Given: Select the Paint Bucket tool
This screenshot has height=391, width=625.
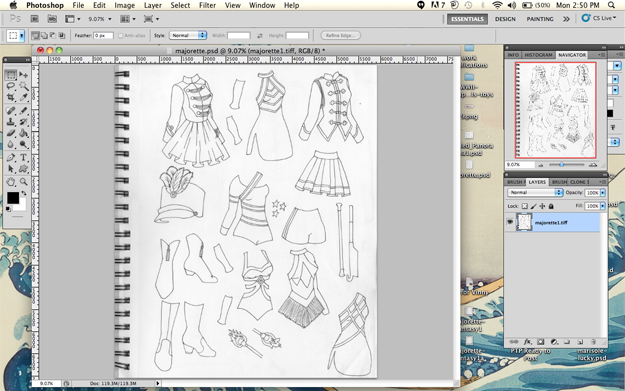Looking at the screenshot, I should pyautogui.click(x=24, y=133).
